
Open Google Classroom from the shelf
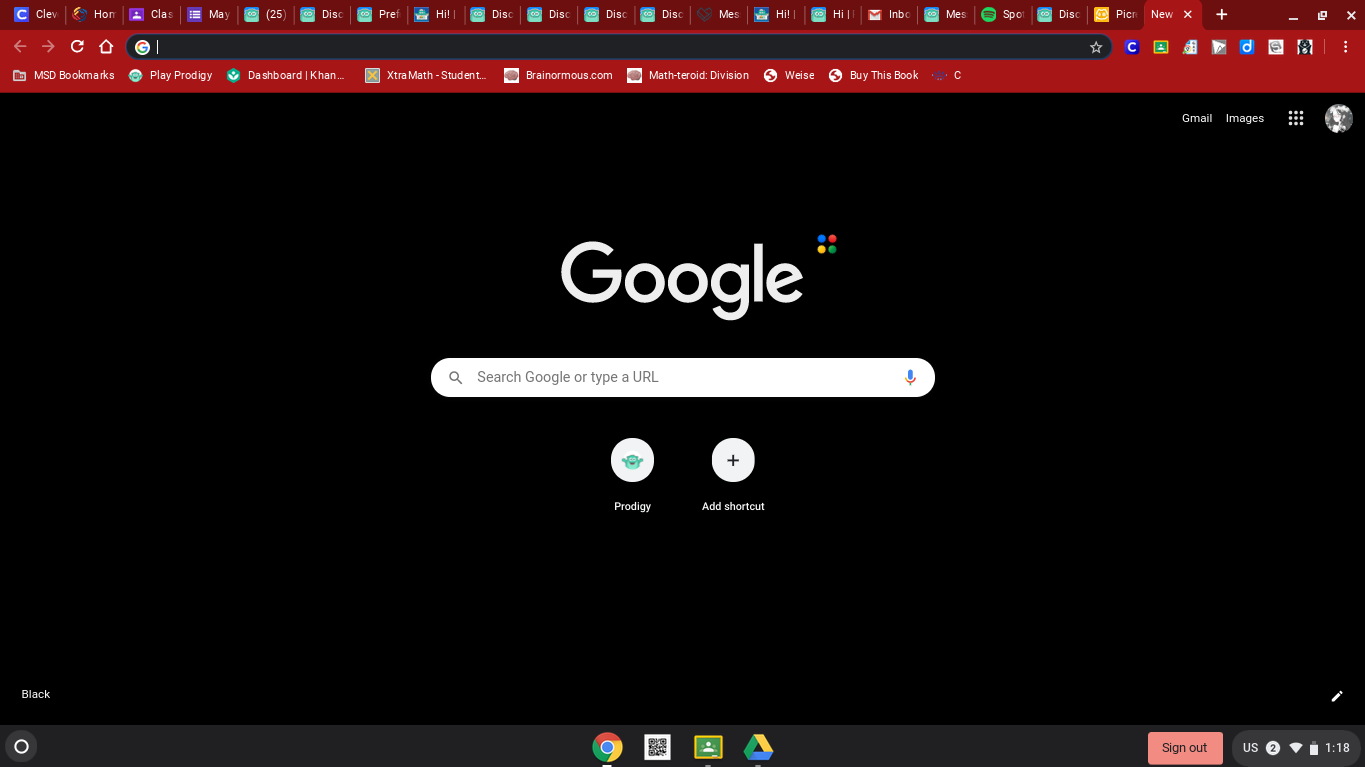[708, 747]
